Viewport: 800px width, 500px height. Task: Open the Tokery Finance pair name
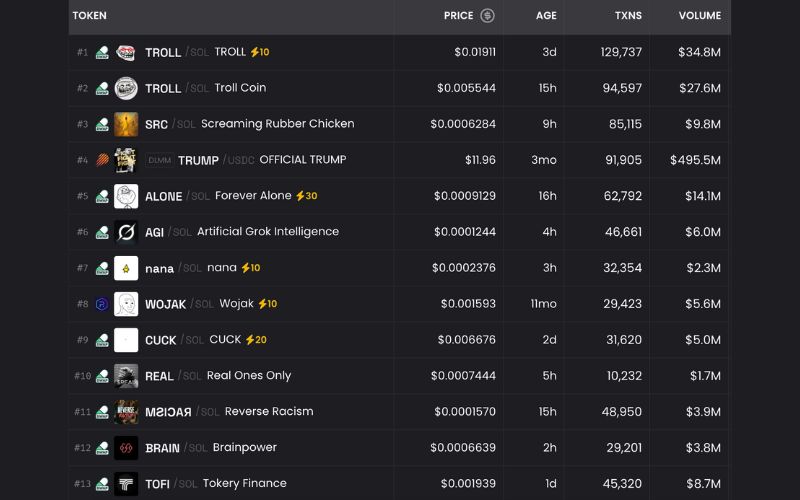244,483
